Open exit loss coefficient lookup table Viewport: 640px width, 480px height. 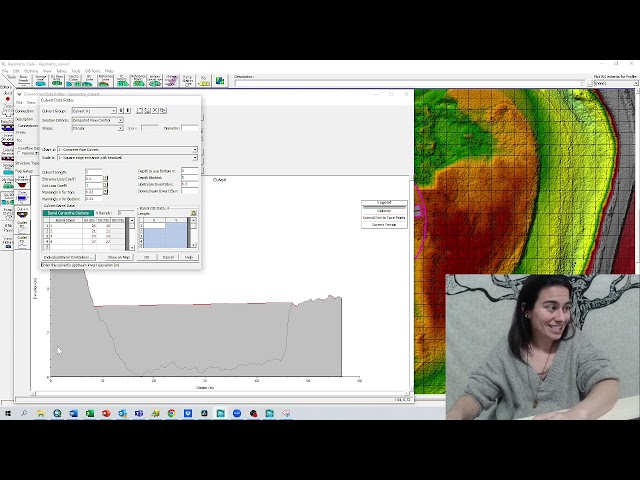pyautogui.click(x=105, y=185)
